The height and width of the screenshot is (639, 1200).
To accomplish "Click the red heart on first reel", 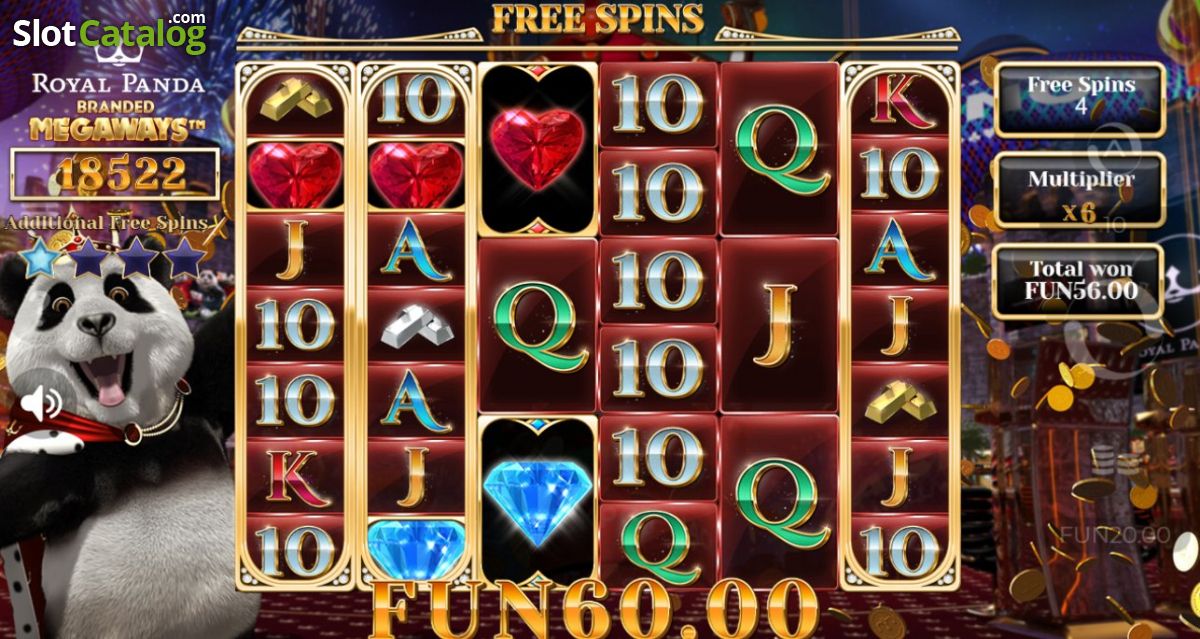I will coord(296,173).
